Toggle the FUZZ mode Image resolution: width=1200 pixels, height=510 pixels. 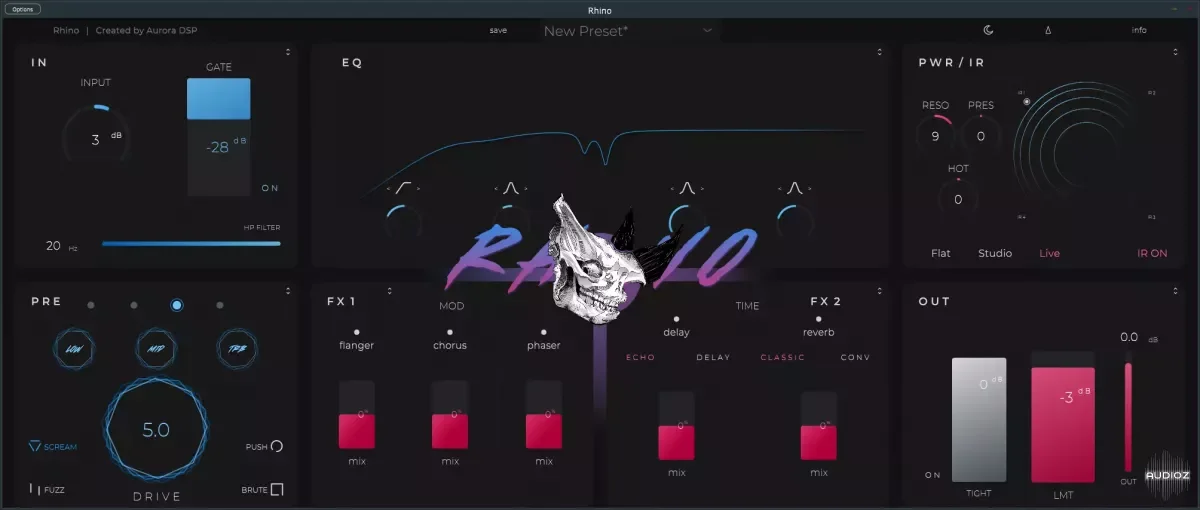(x=47, y=490)
